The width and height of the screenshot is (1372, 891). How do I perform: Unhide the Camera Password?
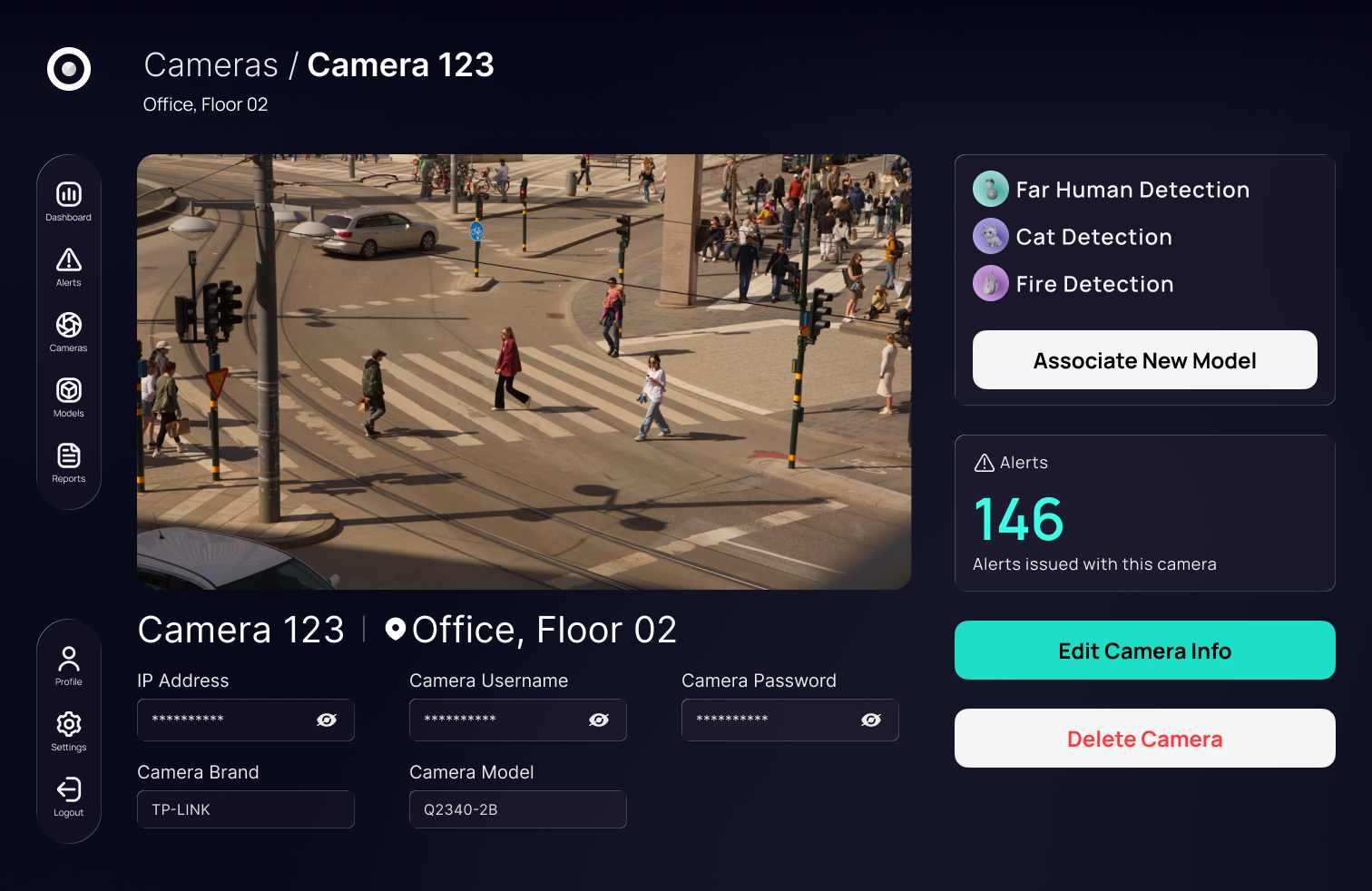click(x=871, y=720)
